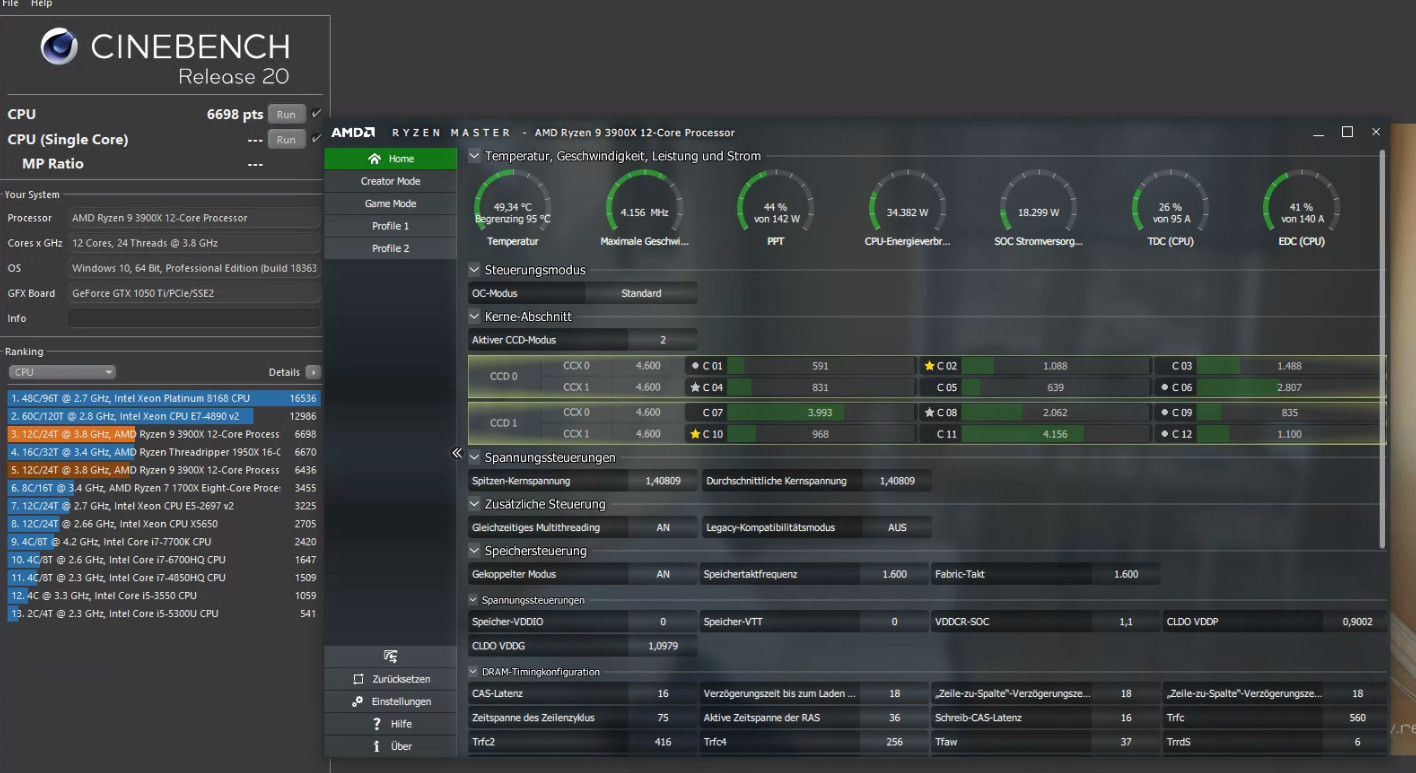Click the Ryzen Master vertical scrollbar
Viewport: 1416px width, 773px height.
pos(1383,348)
